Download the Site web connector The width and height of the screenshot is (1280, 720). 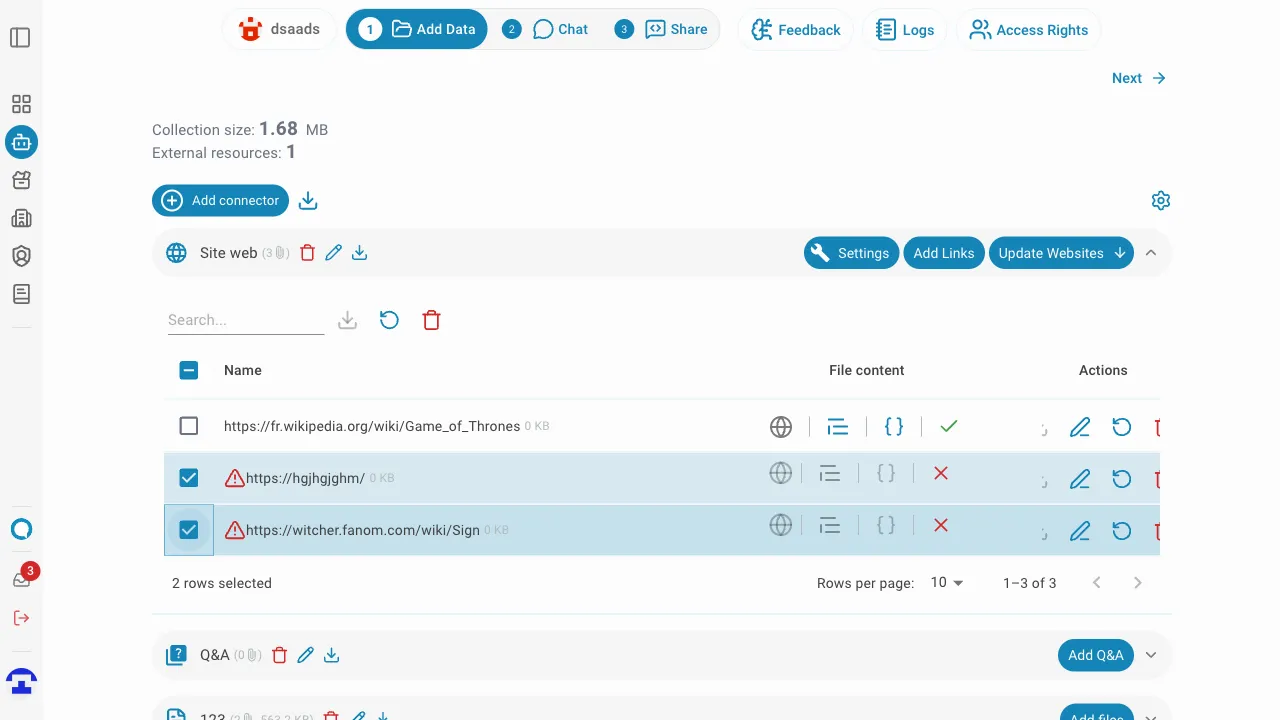360,253
